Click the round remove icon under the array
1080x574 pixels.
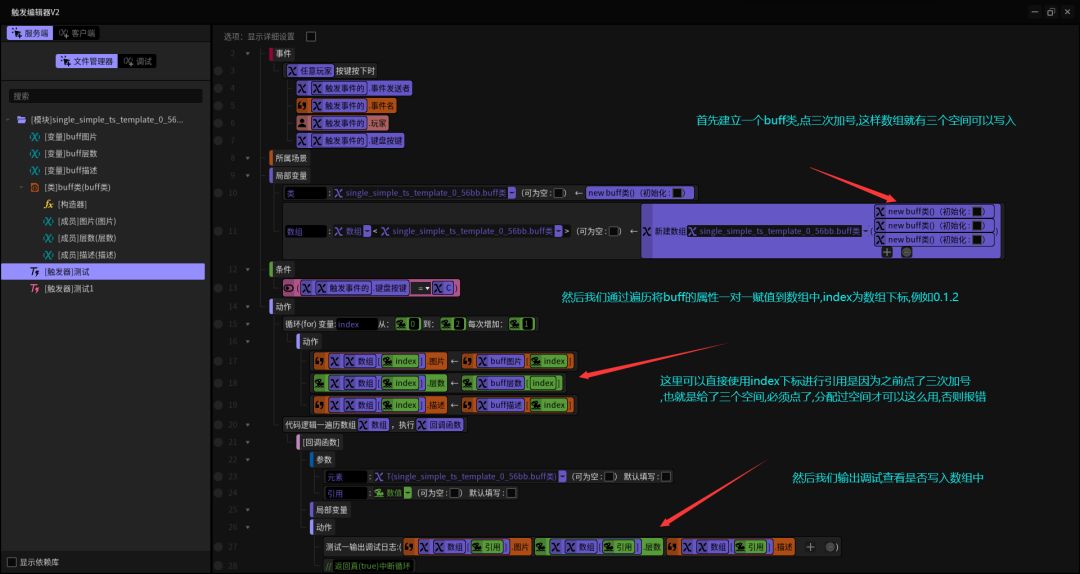(906, 252)
